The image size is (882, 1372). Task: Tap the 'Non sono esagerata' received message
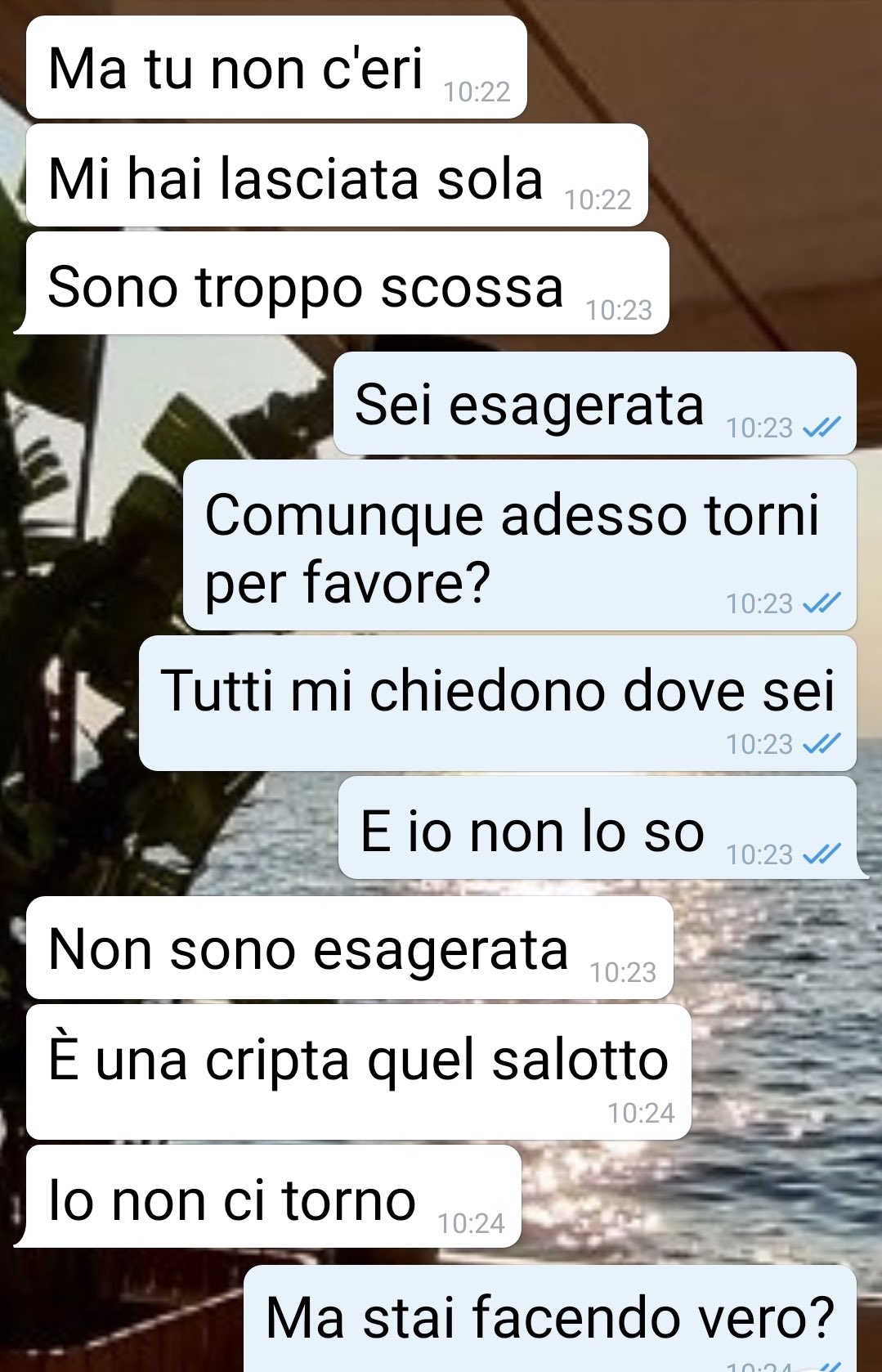pos(350,948)
